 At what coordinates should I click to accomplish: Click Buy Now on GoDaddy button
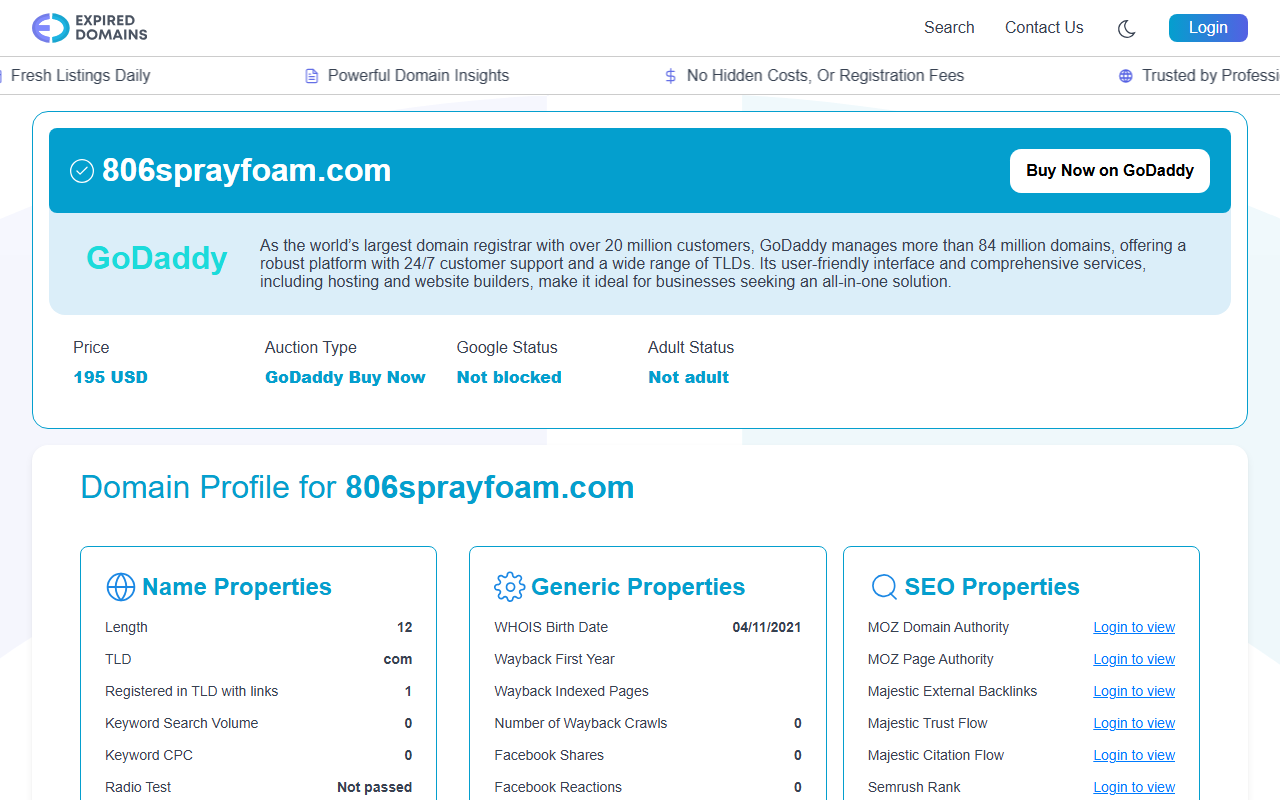tap(1110, 171)
